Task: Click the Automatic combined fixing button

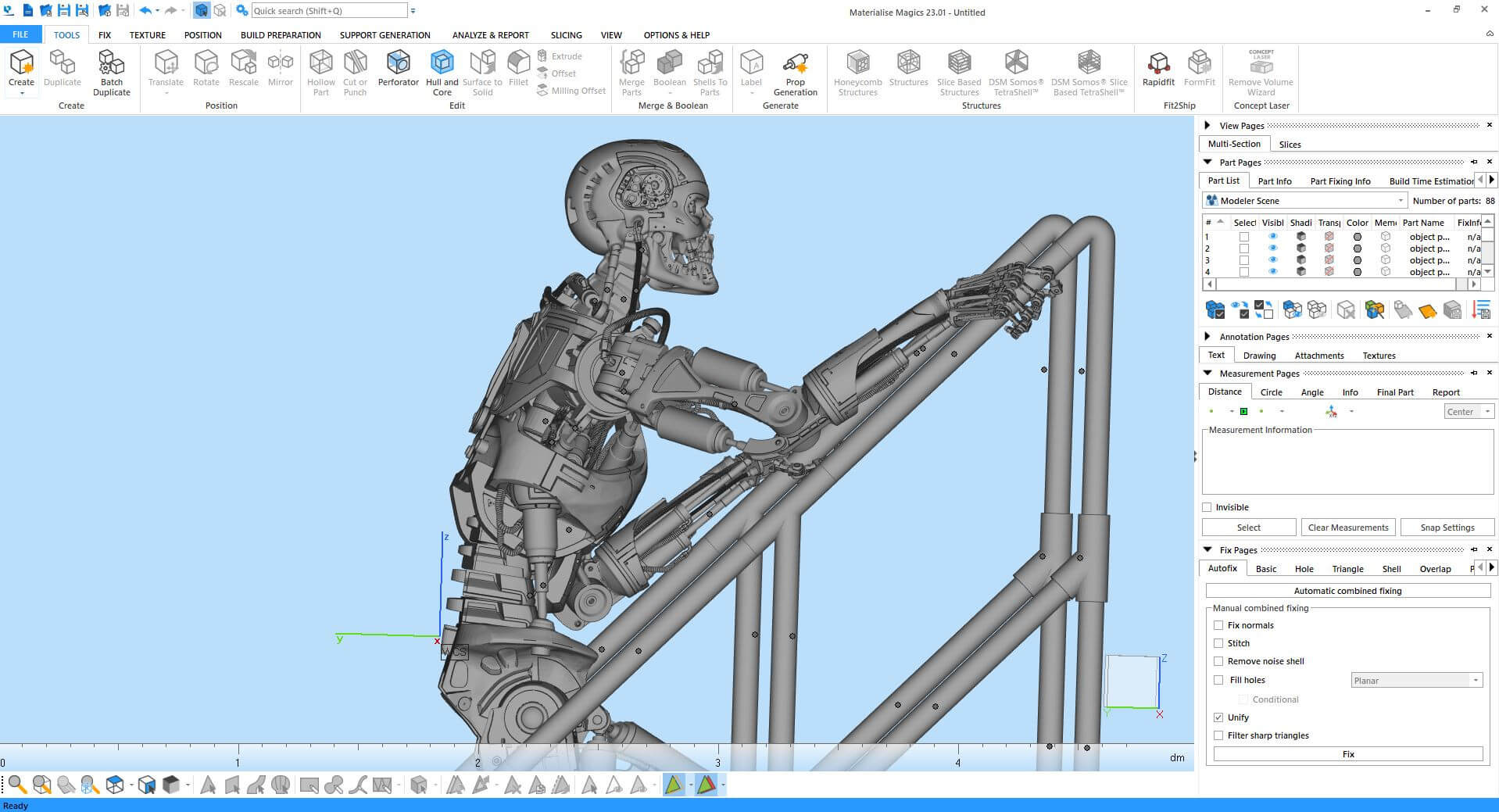Action: click(x=1347, y=591)
